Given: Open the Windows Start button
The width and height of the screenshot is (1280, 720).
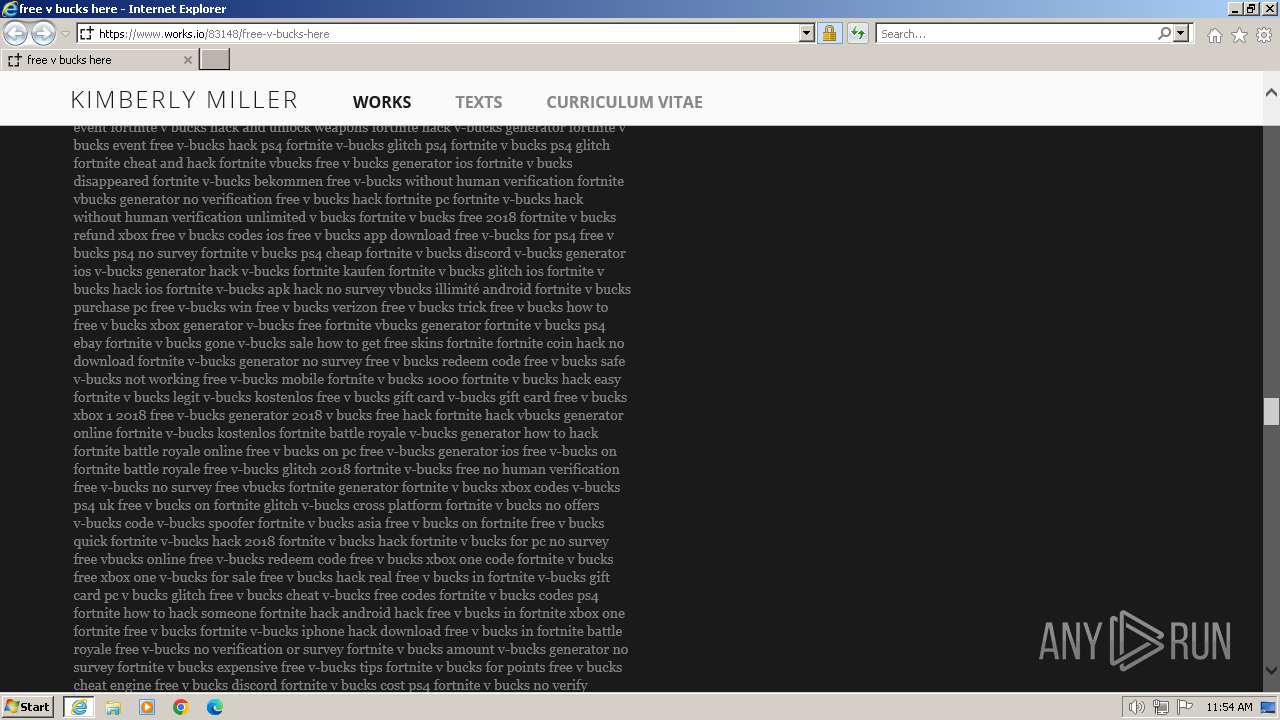Looking at the screenshot, I should point(28,707).
